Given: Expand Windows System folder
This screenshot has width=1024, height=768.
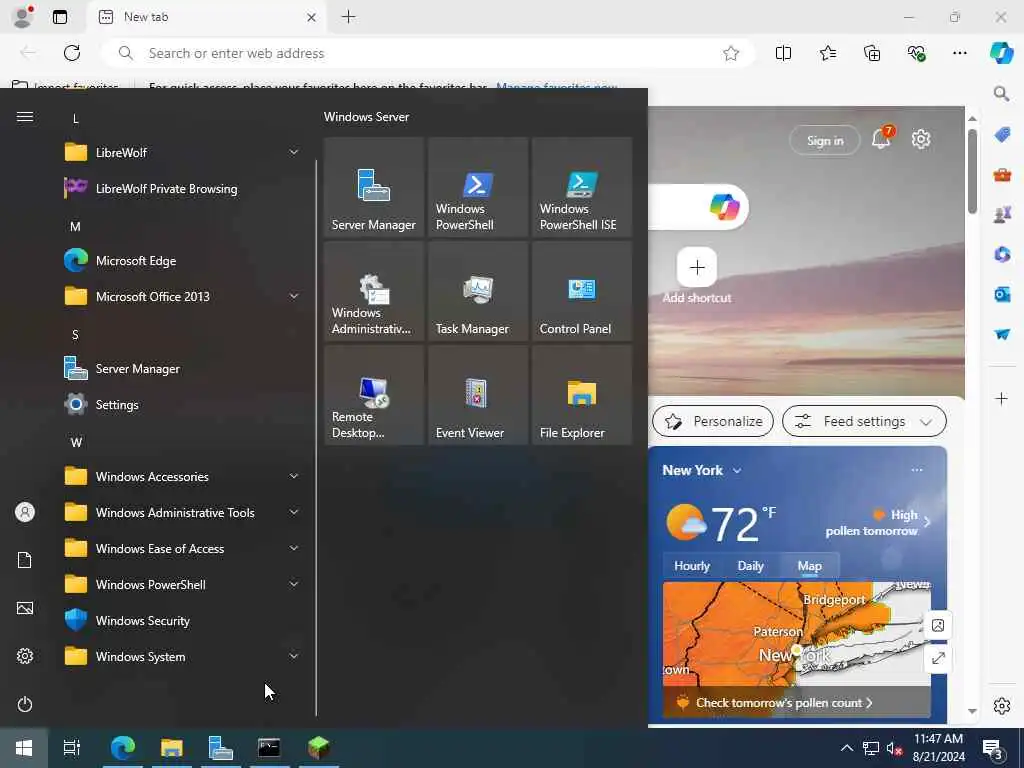Looking at the screenshot, I should click(x=294, y=656).
